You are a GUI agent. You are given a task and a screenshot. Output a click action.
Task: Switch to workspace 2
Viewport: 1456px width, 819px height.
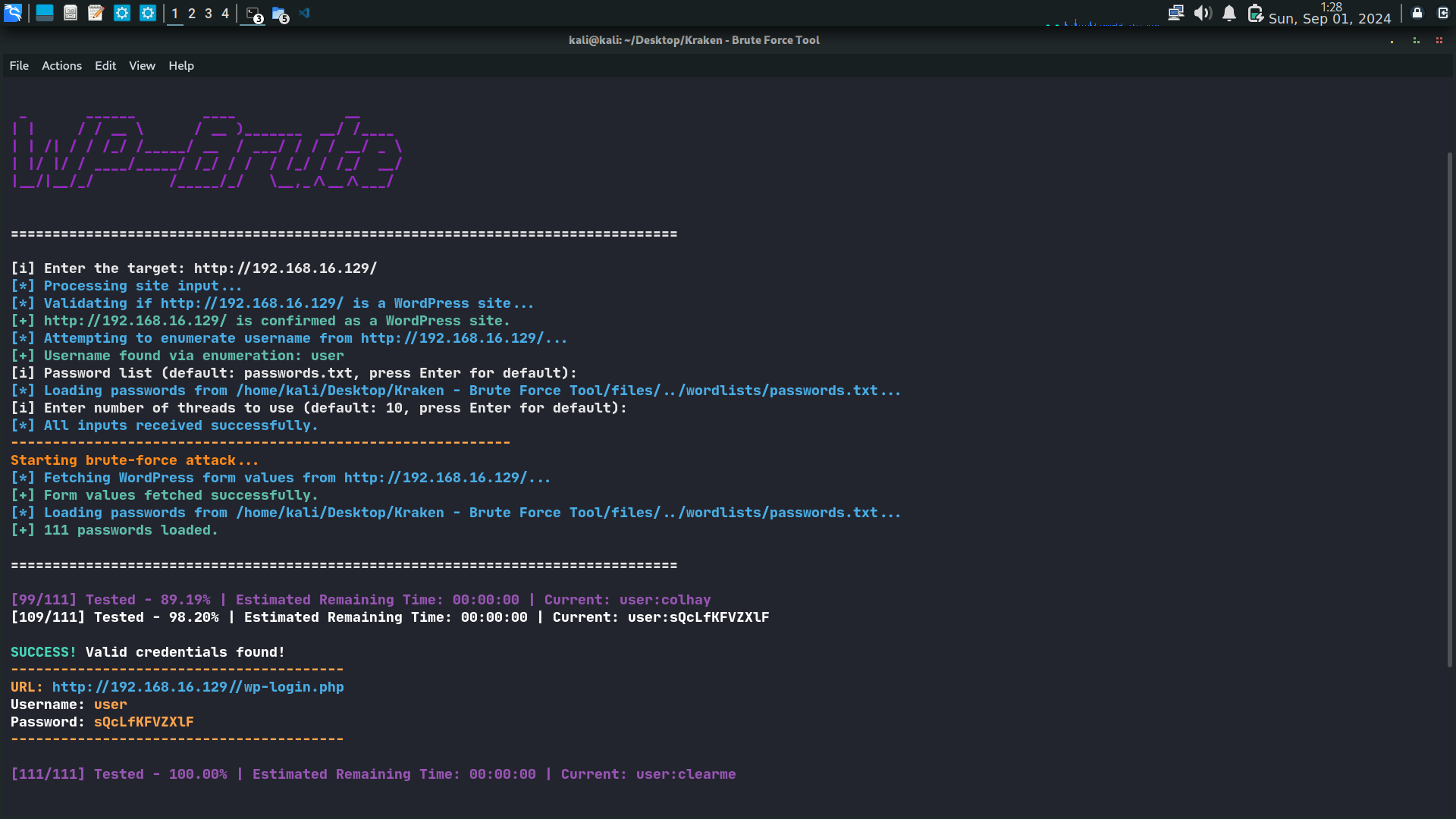pos(192,13)
